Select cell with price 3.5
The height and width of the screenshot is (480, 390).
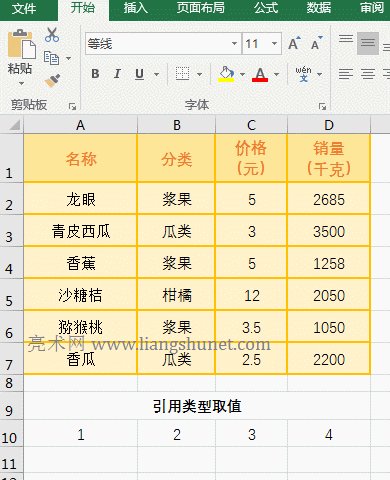point(251,327)
